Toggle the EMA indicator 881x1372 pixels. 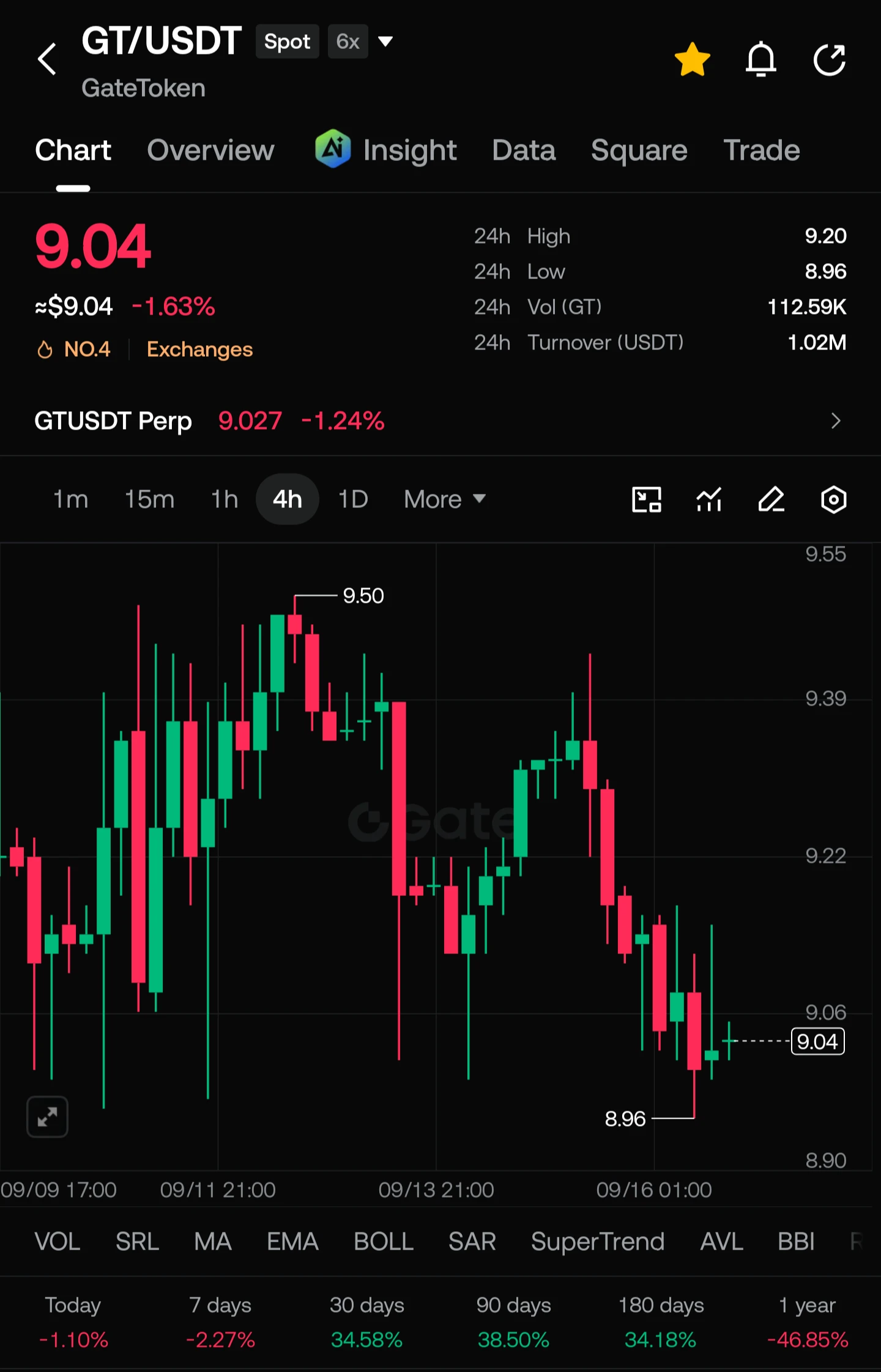click(292, 1242)
